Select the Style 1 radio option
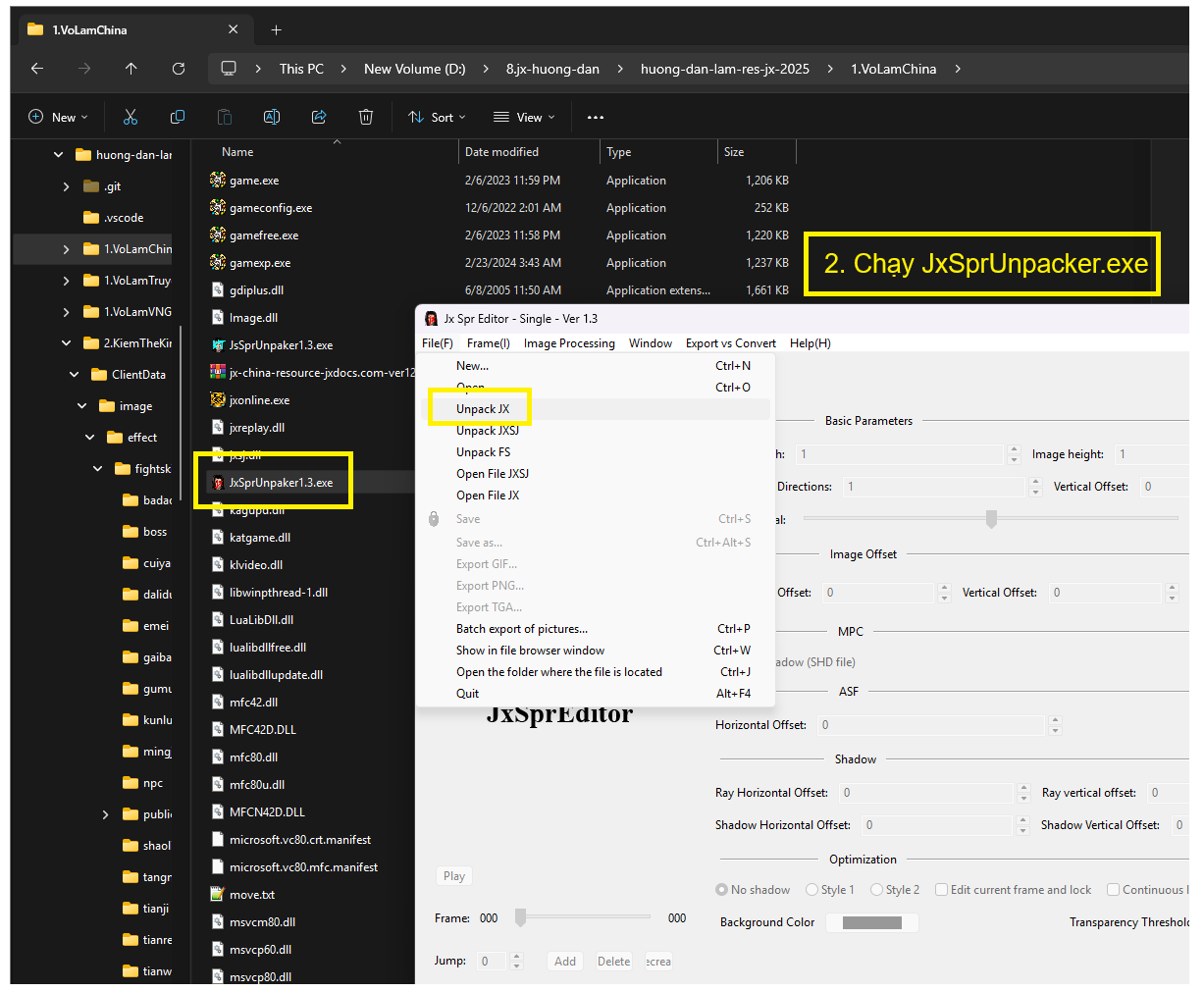 pyautogui.click(x=812, y=890)
